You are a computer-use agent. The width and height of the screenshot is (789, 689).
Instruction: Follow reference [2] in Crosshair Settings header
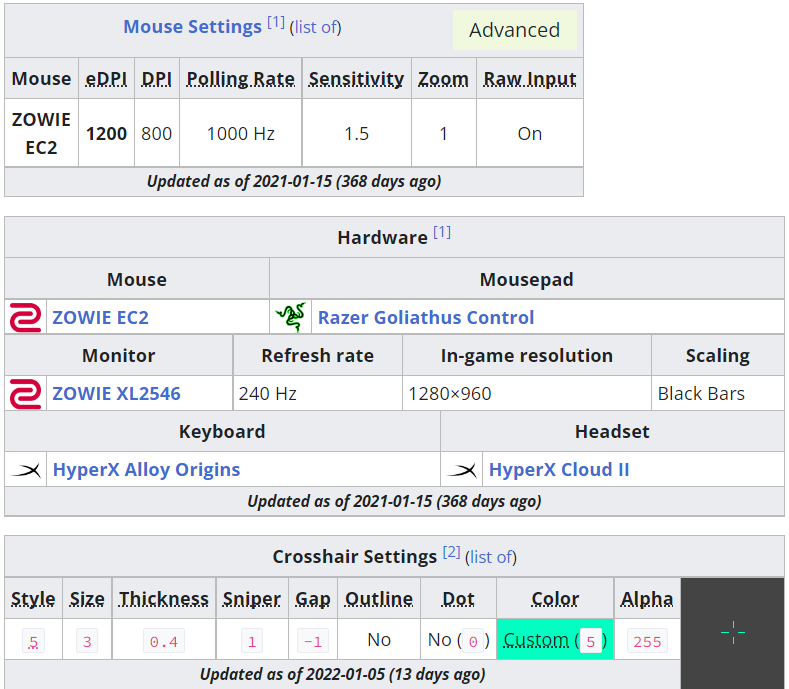(x=451, y=552)
